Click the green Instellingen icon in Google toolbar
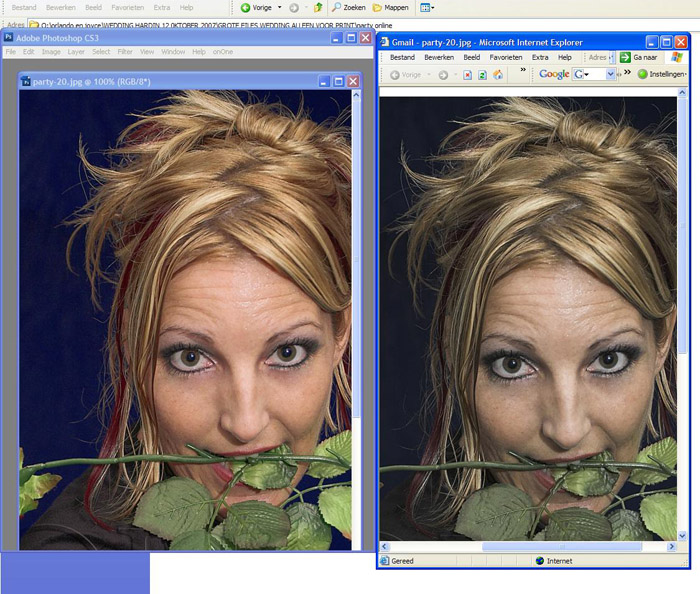The height and width of the screenshot is (594, 700). 642,75
